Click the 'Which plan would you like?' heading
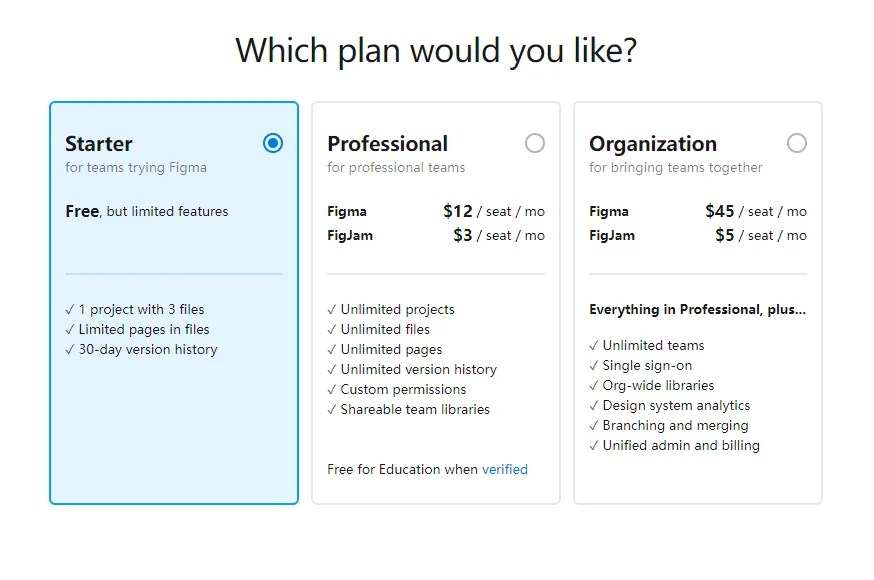Screen dimensions: 874x580 click(436, 49)
